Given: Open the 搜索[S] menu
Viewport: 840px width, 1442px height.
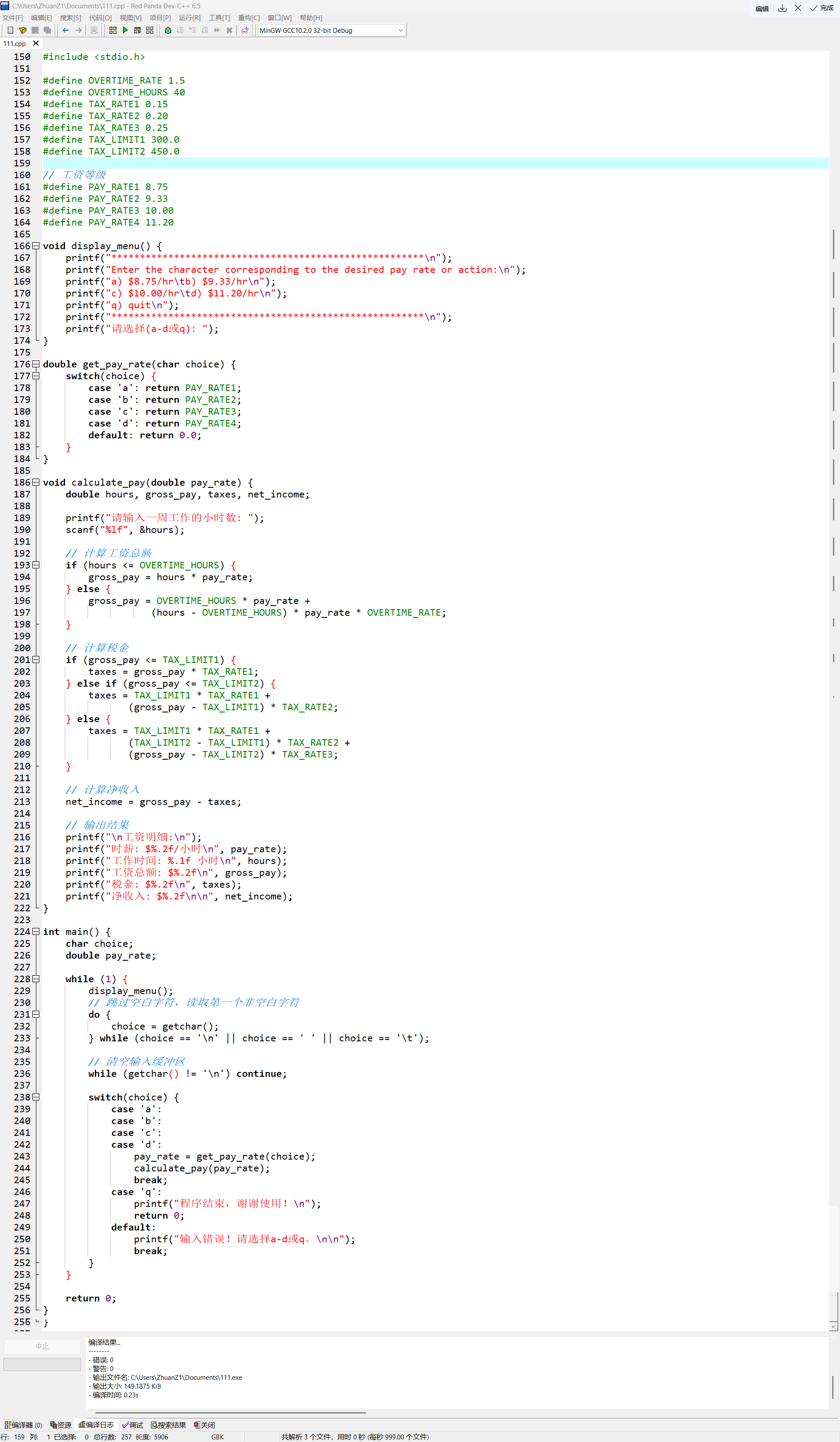Looking at the screenshot, I should 70,18.
